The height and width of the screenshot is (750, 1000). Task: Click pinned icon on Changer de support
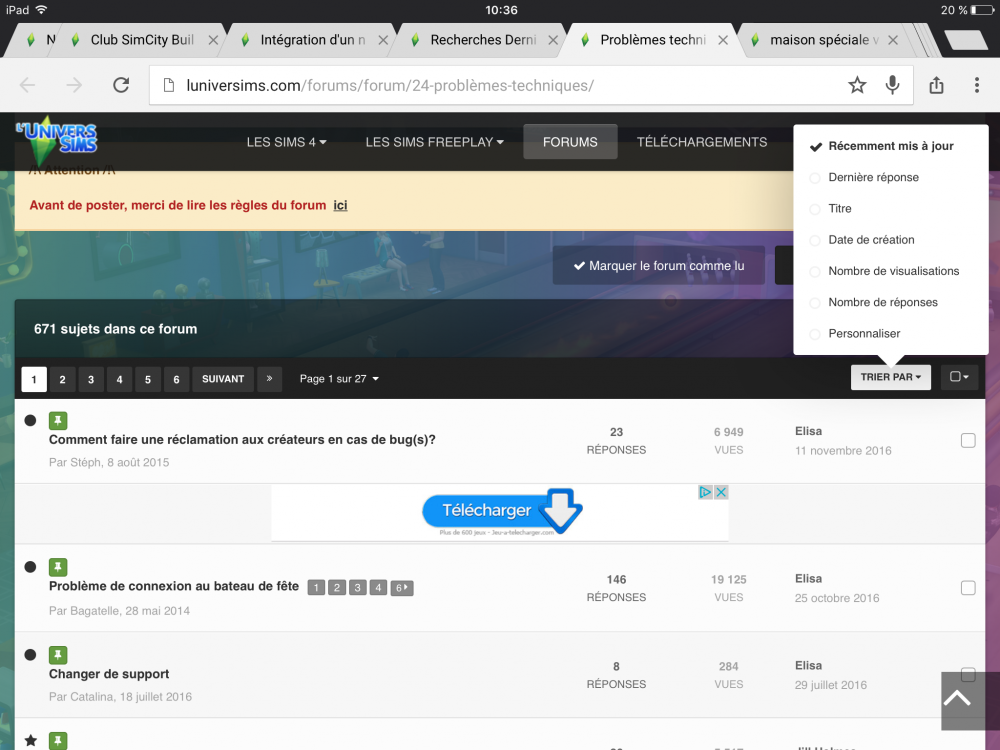point(58,655)
